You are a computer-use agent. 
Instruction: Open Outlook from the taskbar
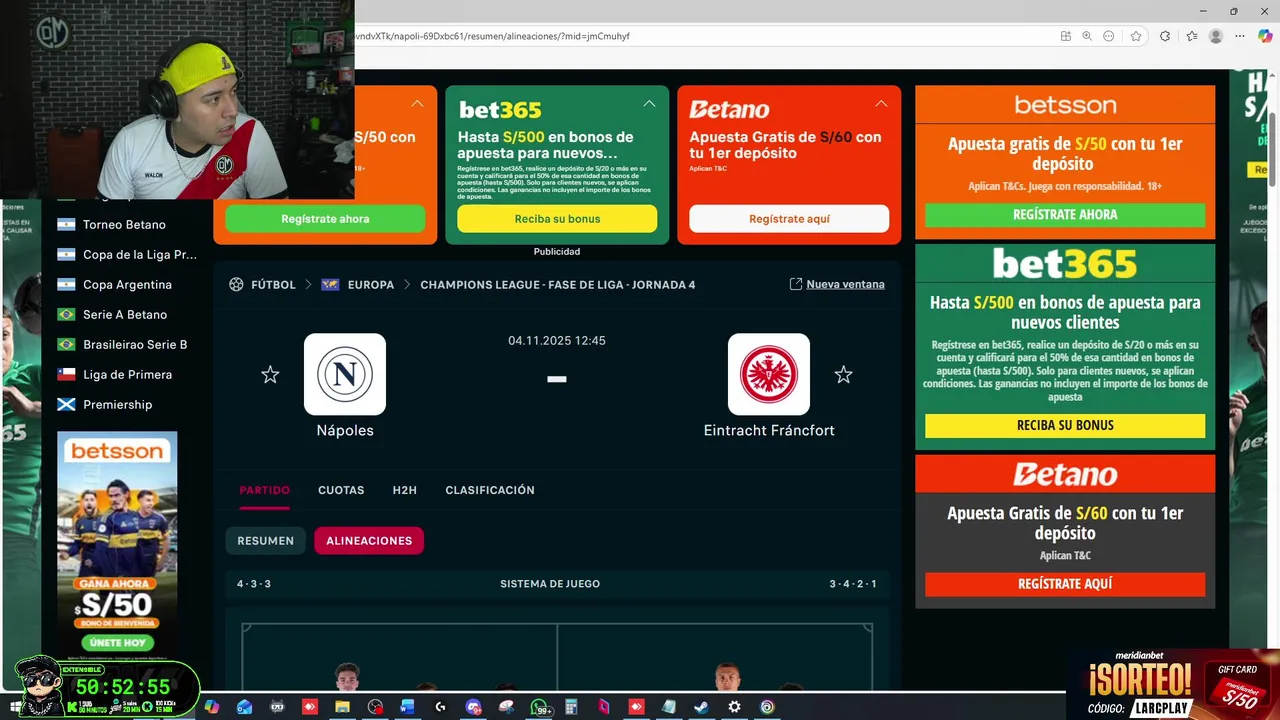[245, 707]
